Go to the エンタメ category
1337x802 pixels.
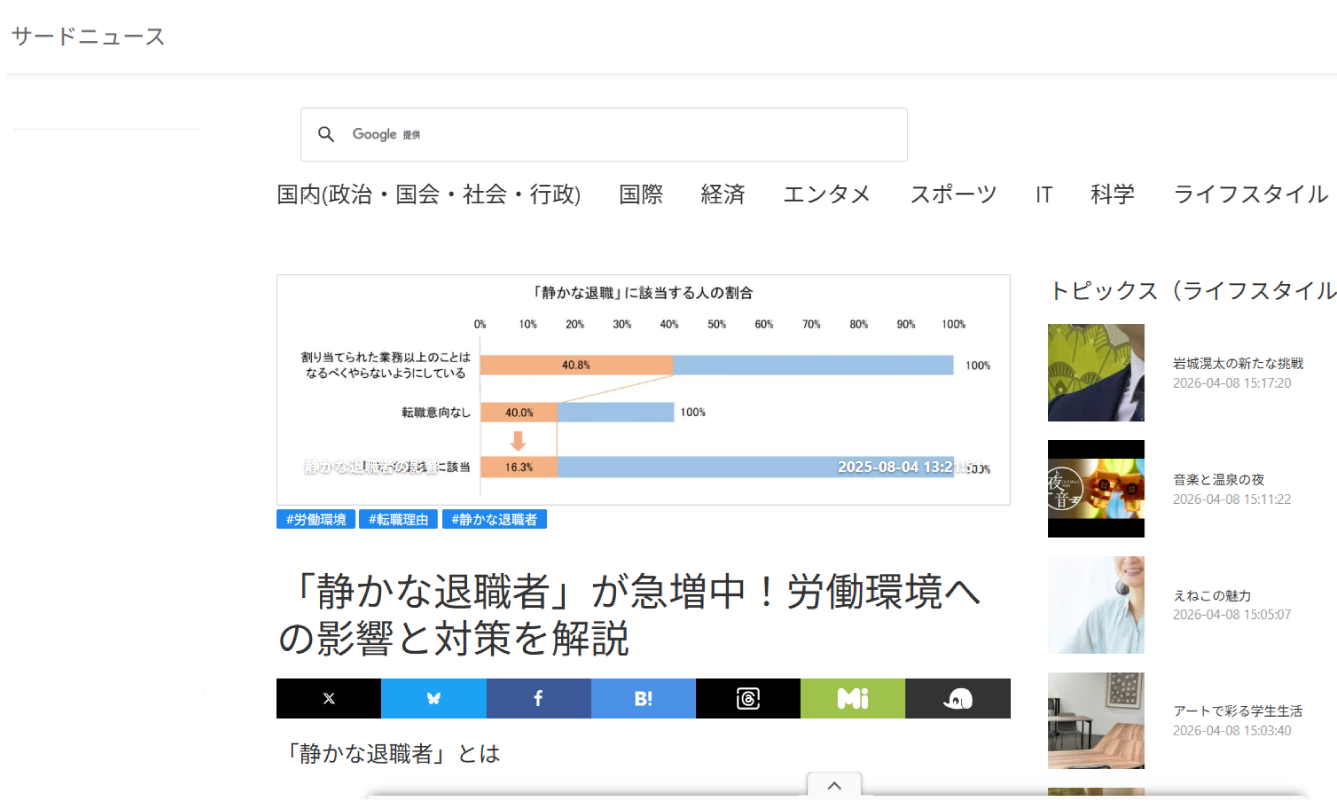826,194
